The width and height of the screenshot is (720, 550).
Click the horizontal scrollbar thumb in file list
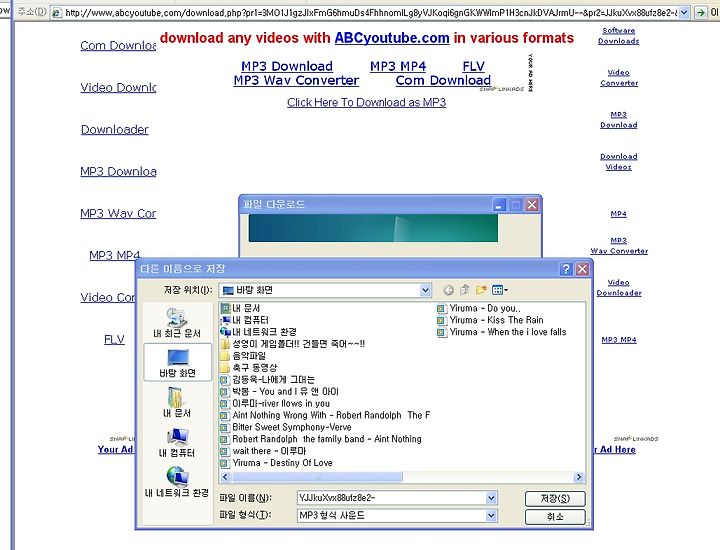(317, 477)
